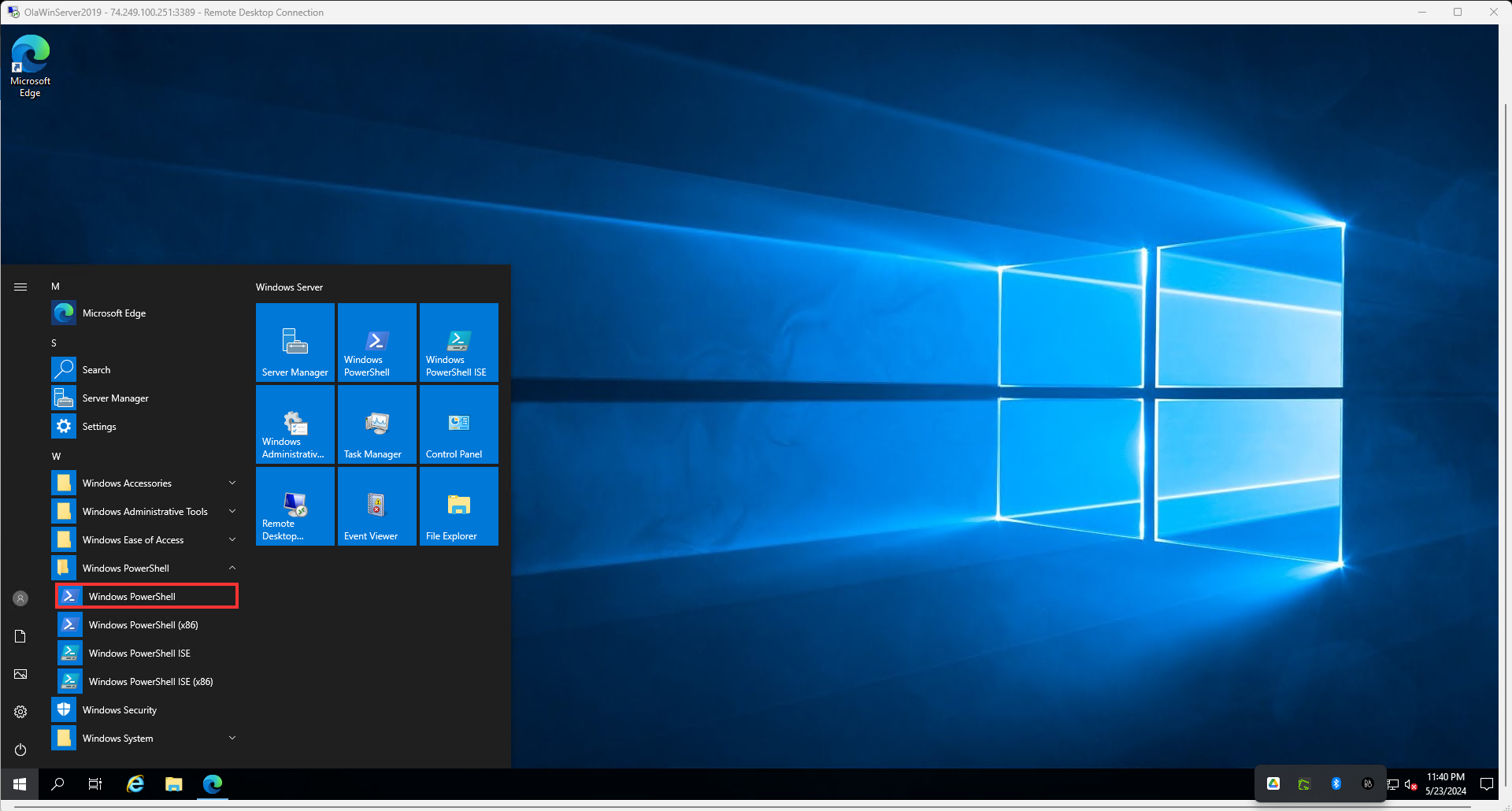Image resolution: width=1512 pixels, height=811 pixels.
Task: Expand the Windows Accessories folder
Action: coord(146,483)
